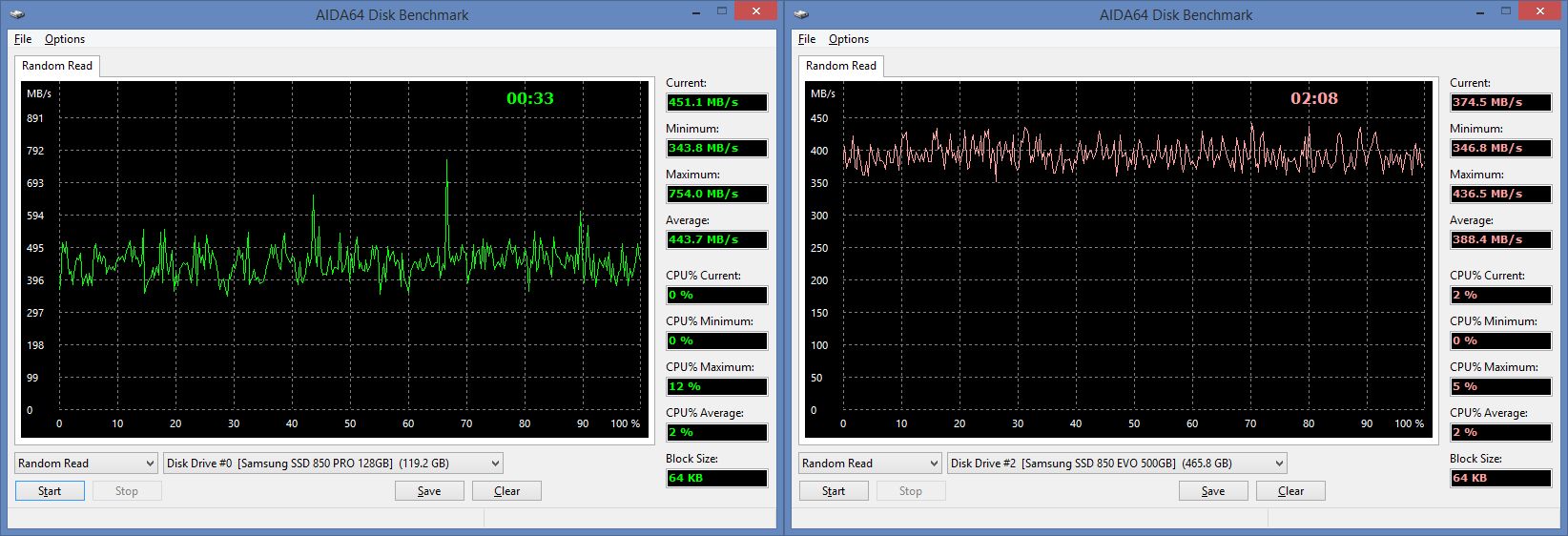Maximize the right AIDA64 Disk Benchmark window
The height and width of the screenshot is (536, 1568).
(x=1506, y=11)
